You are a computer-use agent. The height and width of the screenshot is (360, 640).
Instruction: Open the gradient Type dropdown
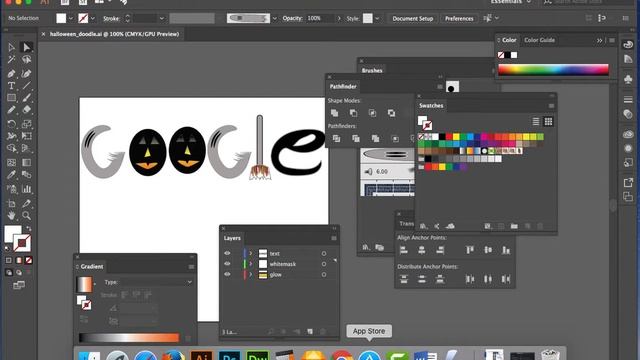point(156,282)
